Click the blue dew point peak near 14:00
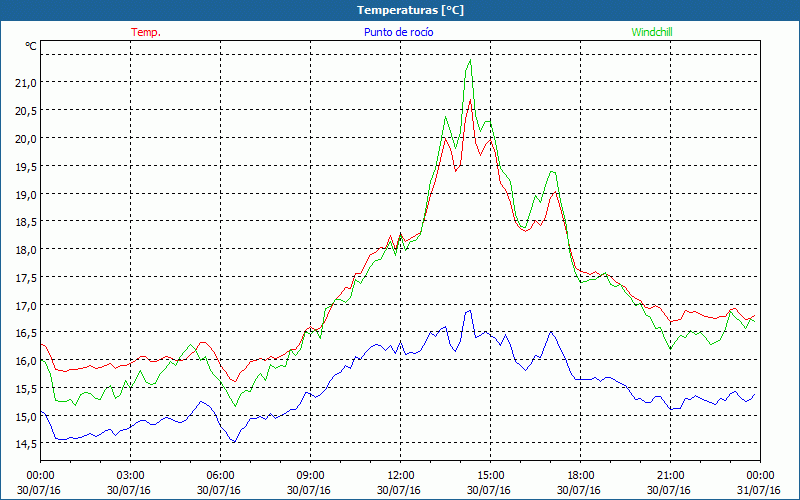The height and width of the screenshot is (500, 800). tap(469, 310)
